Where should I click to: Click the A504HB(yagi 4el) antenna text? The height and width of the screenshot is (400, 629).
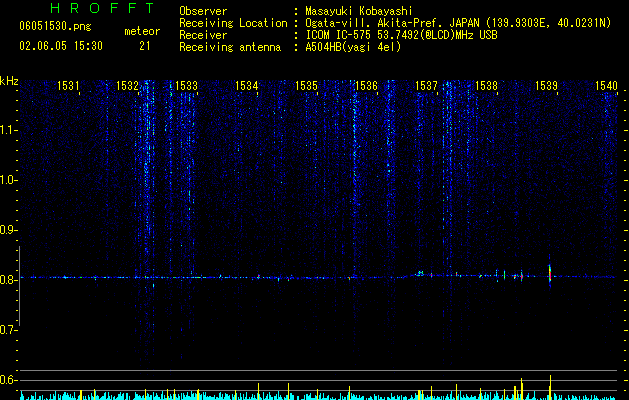coord(353,47)
